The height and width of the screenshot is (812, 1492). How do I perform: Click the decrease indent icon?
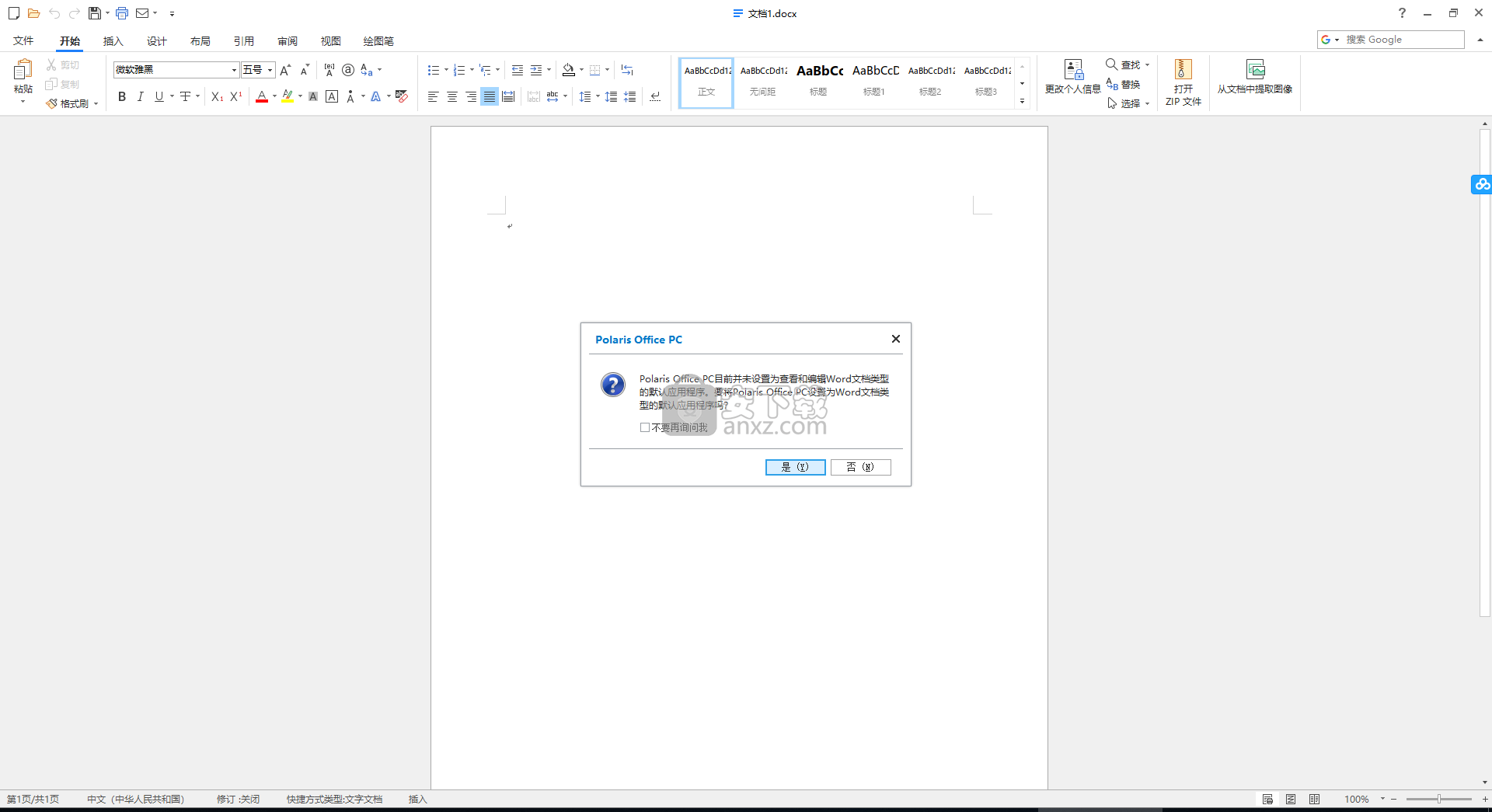(x=518, y=70)
